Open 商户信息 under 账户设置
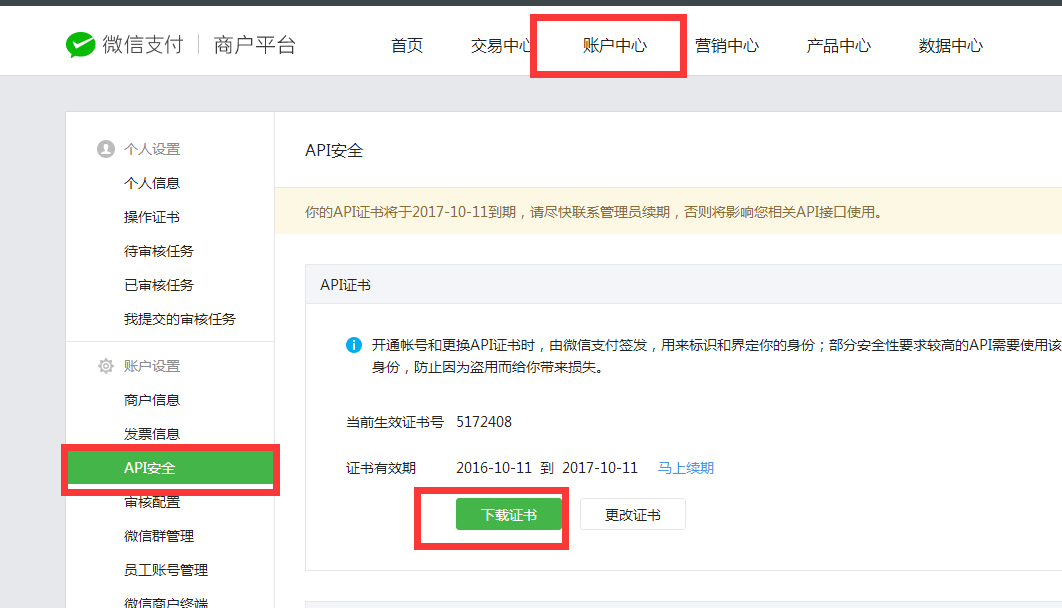 (x=152, y=400)
